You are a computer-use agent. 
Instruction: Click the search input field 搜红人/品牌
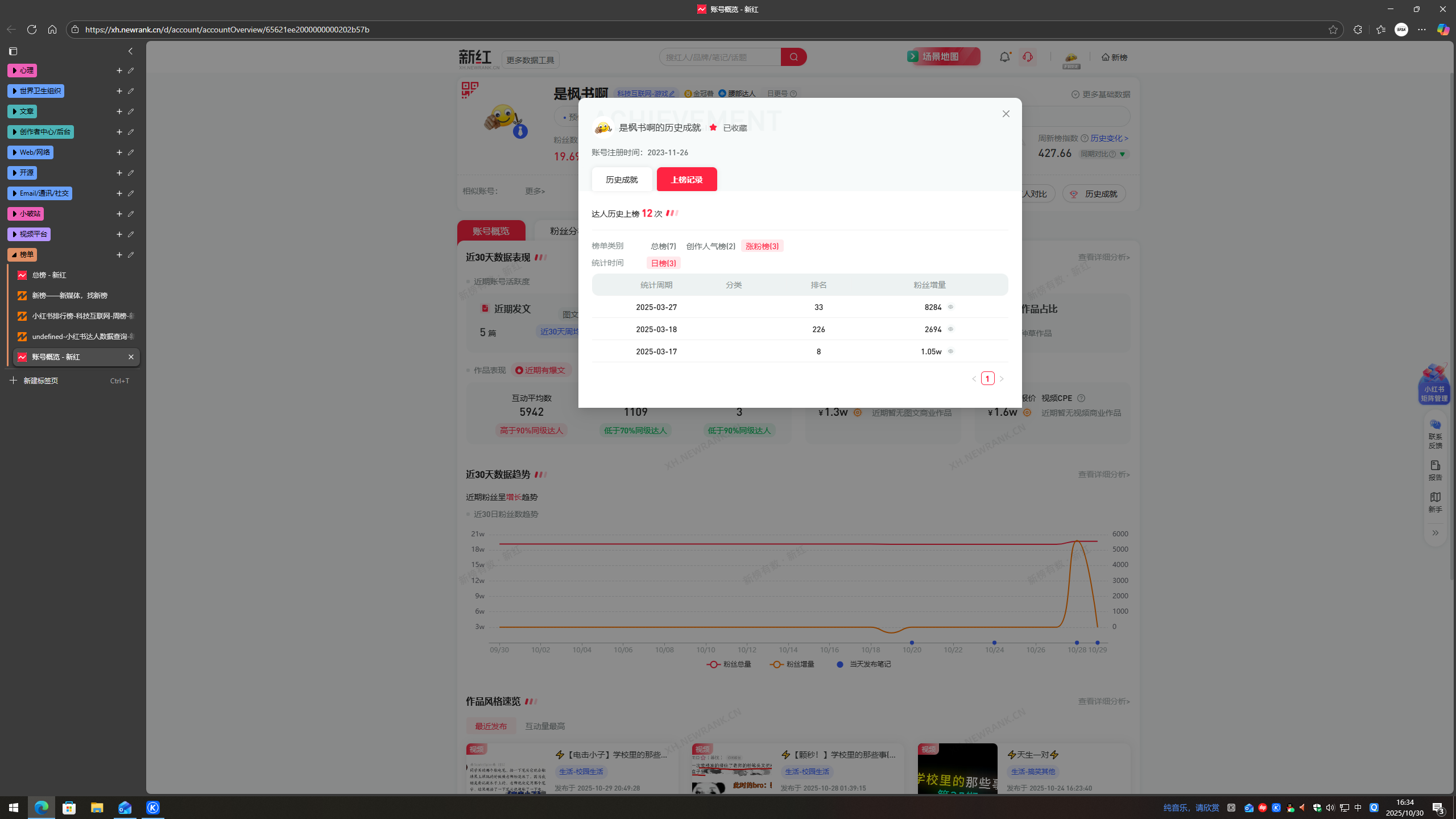click(719, 57)
